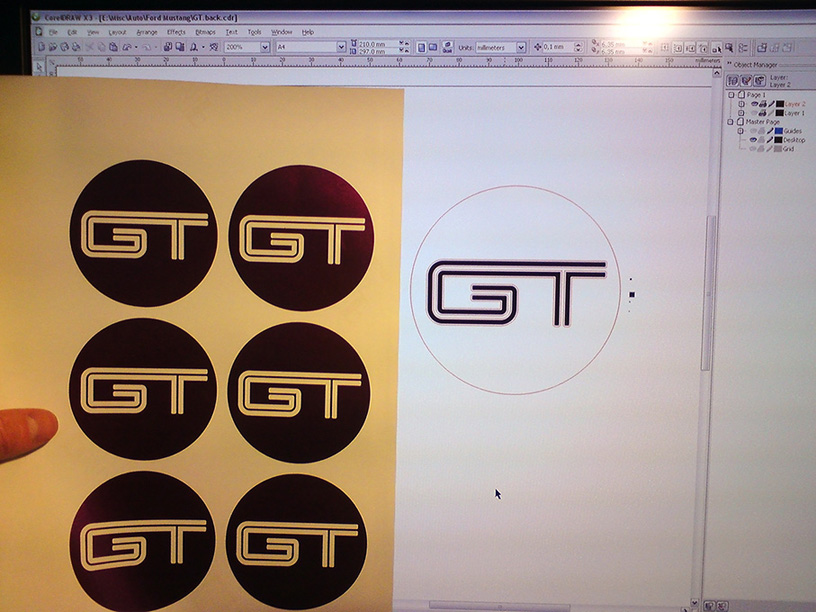Click the Open file icon

coord(53,47)
